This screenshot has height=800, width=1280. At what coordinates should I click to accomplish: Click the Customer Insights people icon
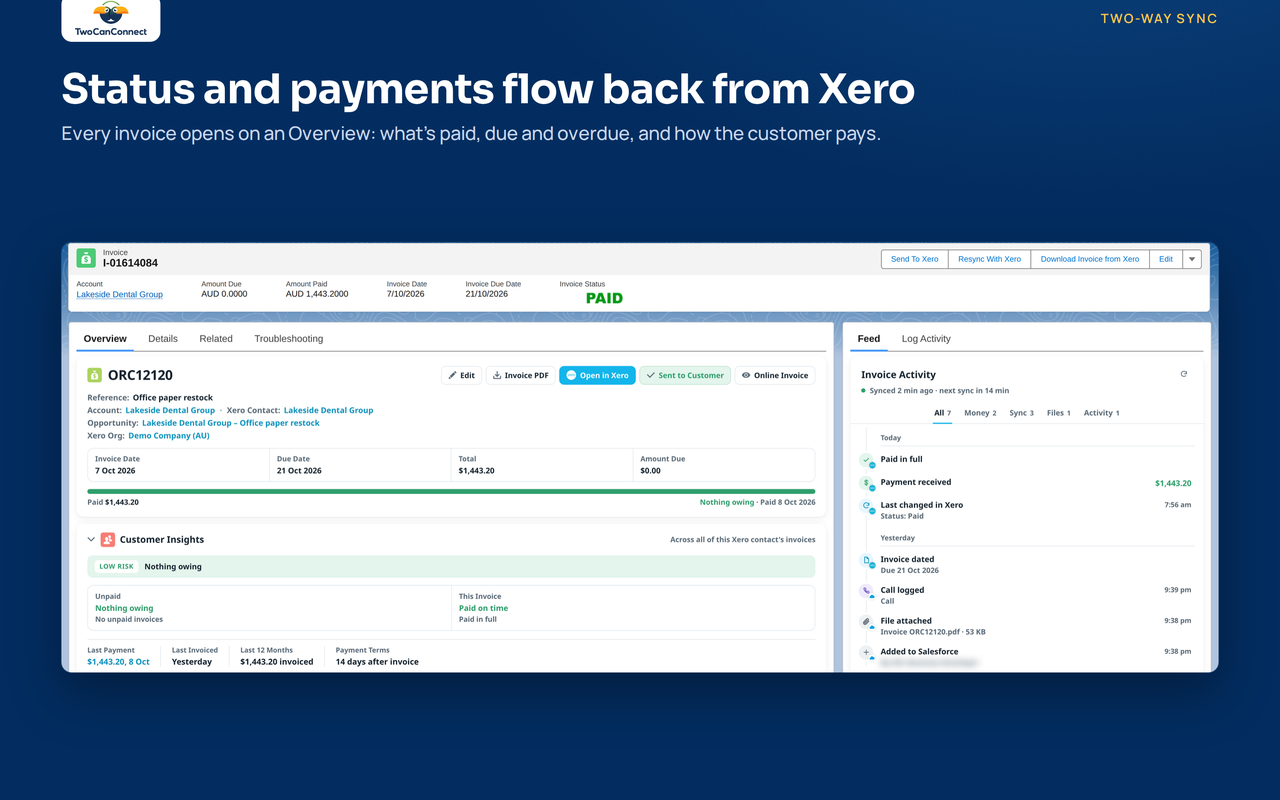[107, 539]
